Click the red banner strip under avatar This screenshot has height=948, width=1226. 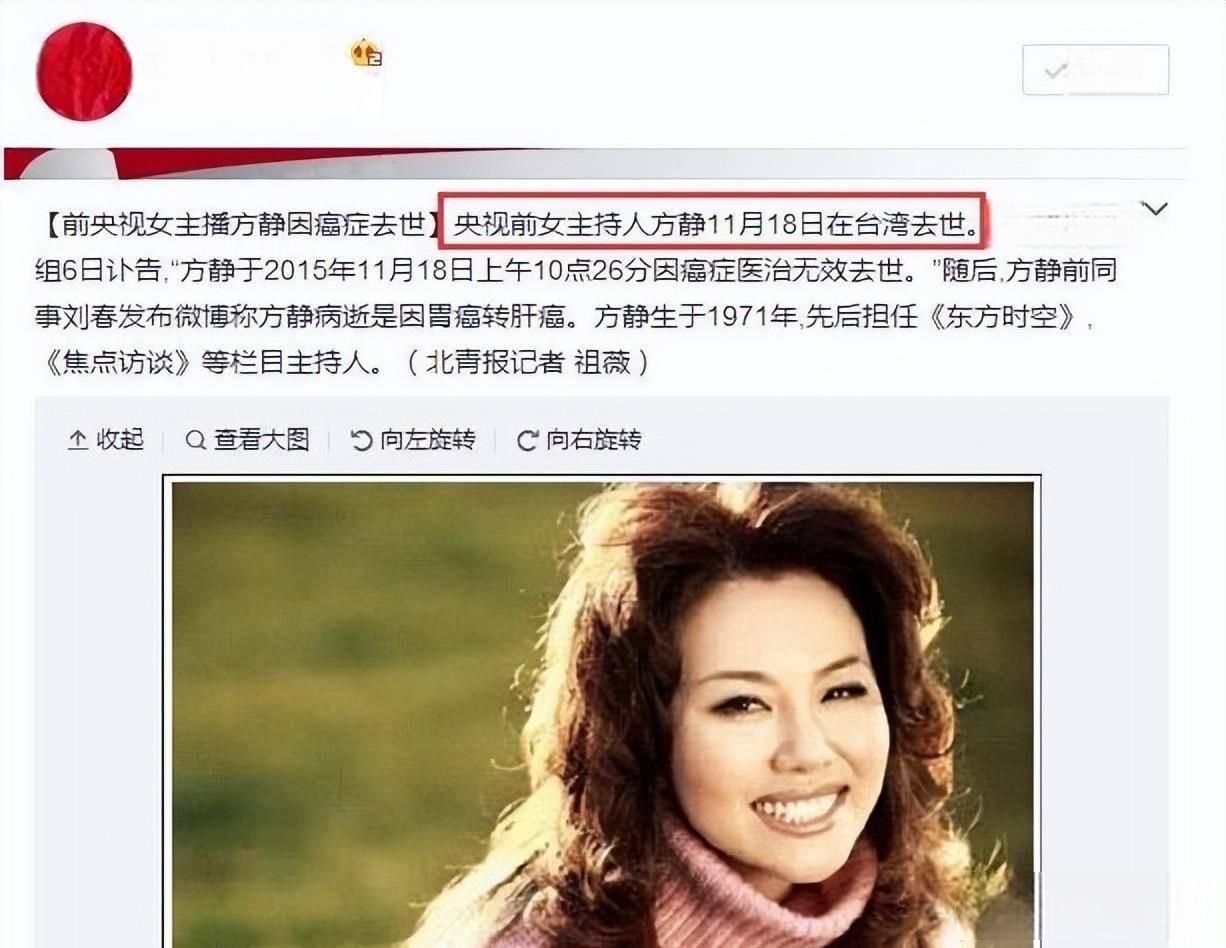(595, 163)
